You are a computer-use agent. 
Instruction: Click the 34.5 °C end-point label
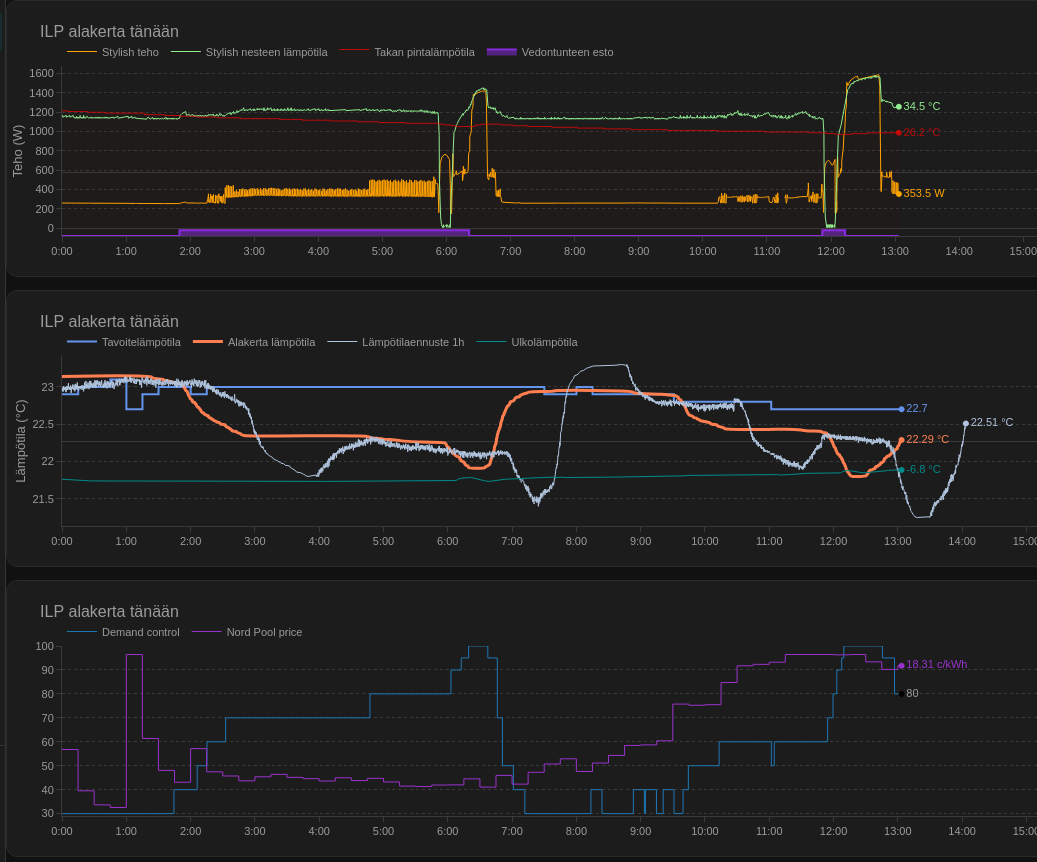pos(921,106)
